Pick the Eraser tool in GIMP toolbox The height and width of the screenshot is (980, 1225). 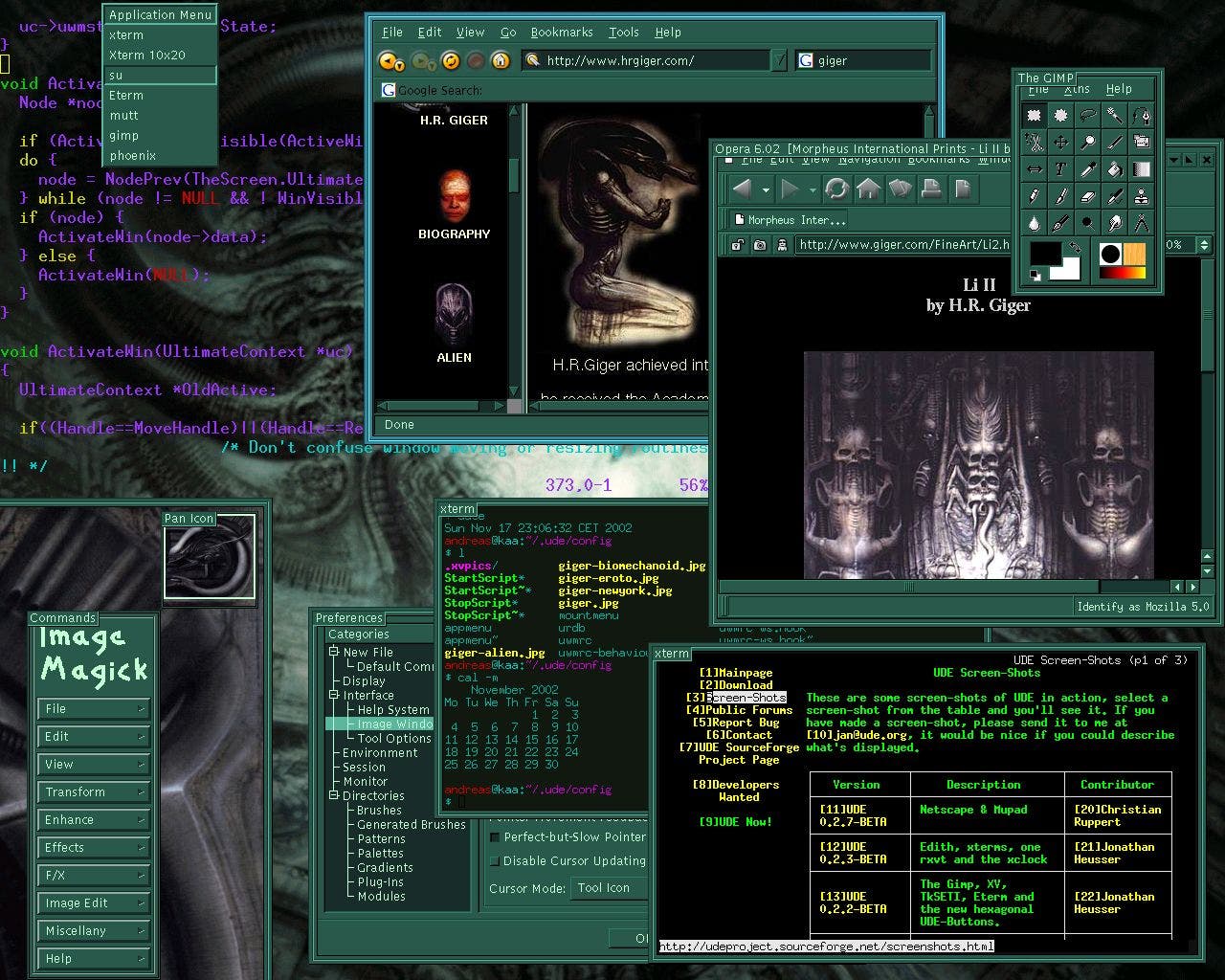pyautogui.click(x=1087, y=197)
